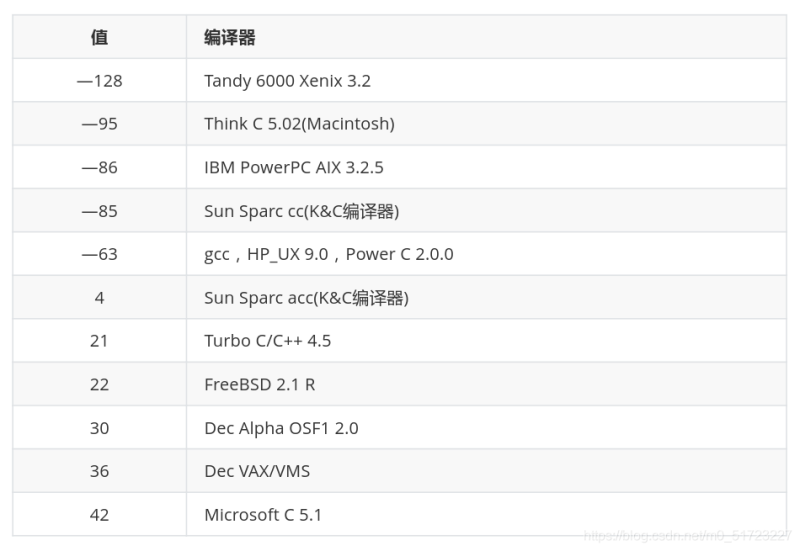
Task: Click the blog.csdn.net watermark link
Action: [x=685, y=536]
